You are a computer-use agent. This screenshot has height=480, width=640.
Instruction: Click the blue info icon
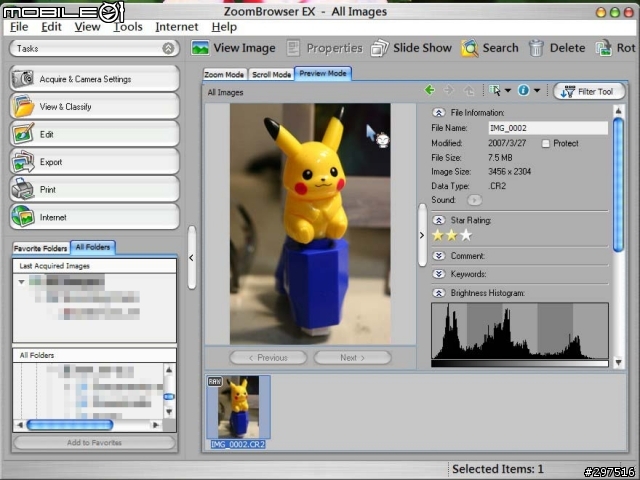pos(523,90)
